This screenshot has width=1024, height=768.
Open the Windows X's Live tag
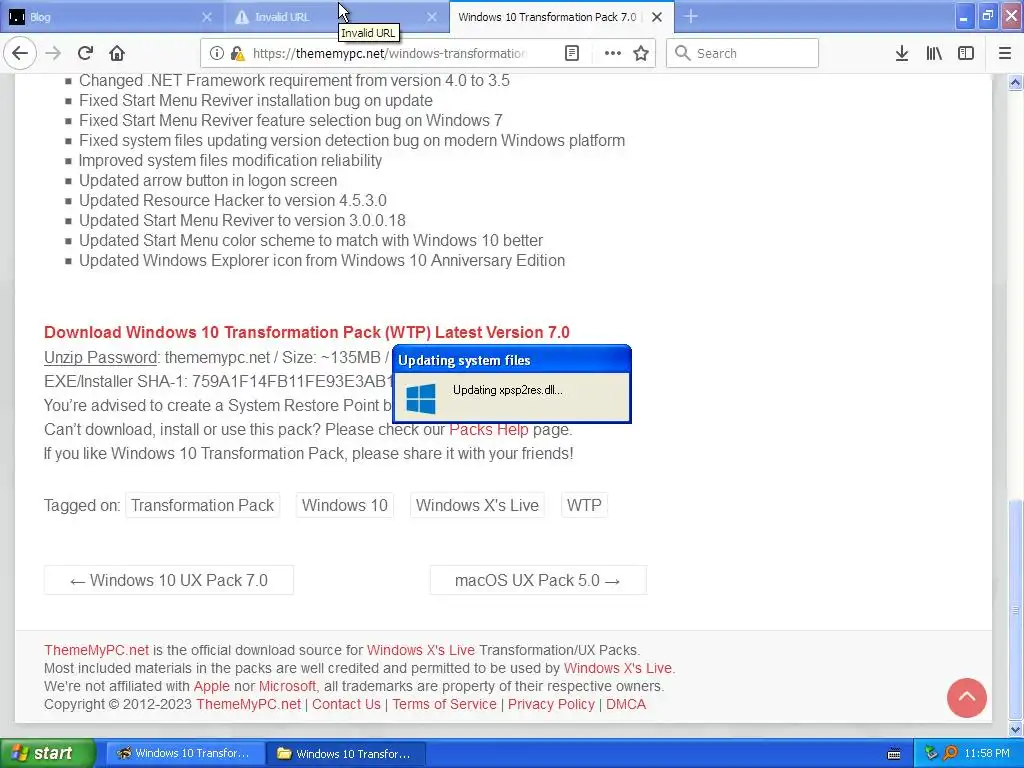(477, 505)
